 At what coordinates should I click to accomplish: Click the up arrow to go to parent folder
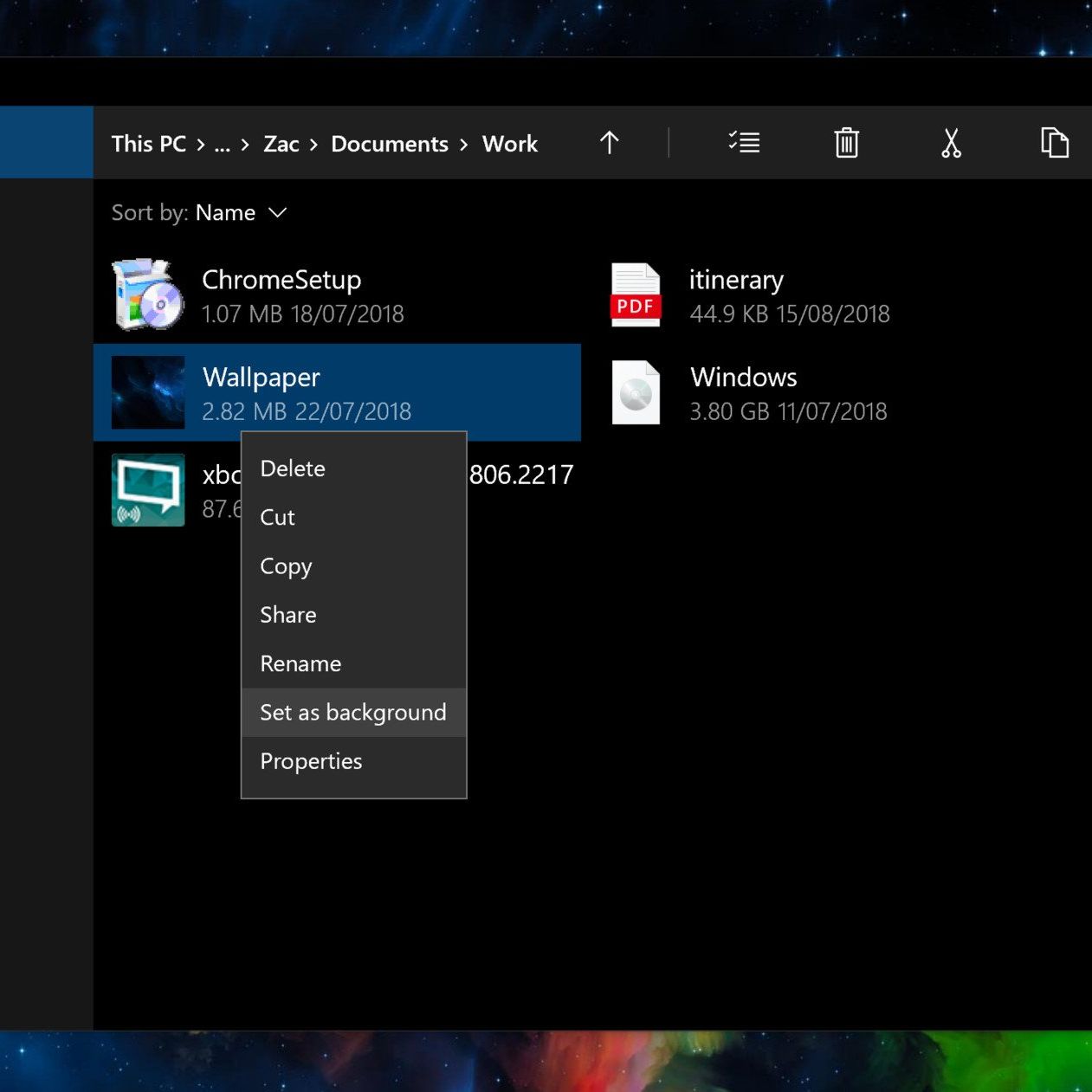click(x=609, y=143)
